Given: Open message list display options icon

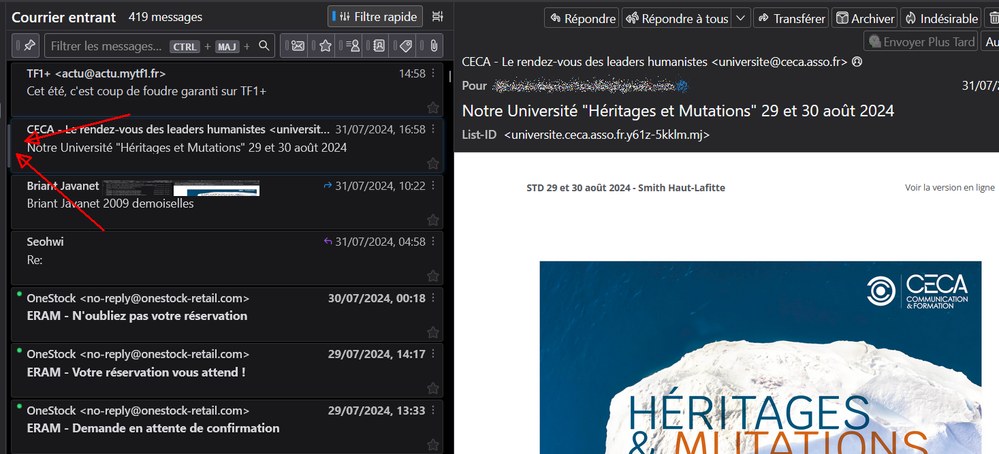Looking at the screenshot, I should click(437, 17).
